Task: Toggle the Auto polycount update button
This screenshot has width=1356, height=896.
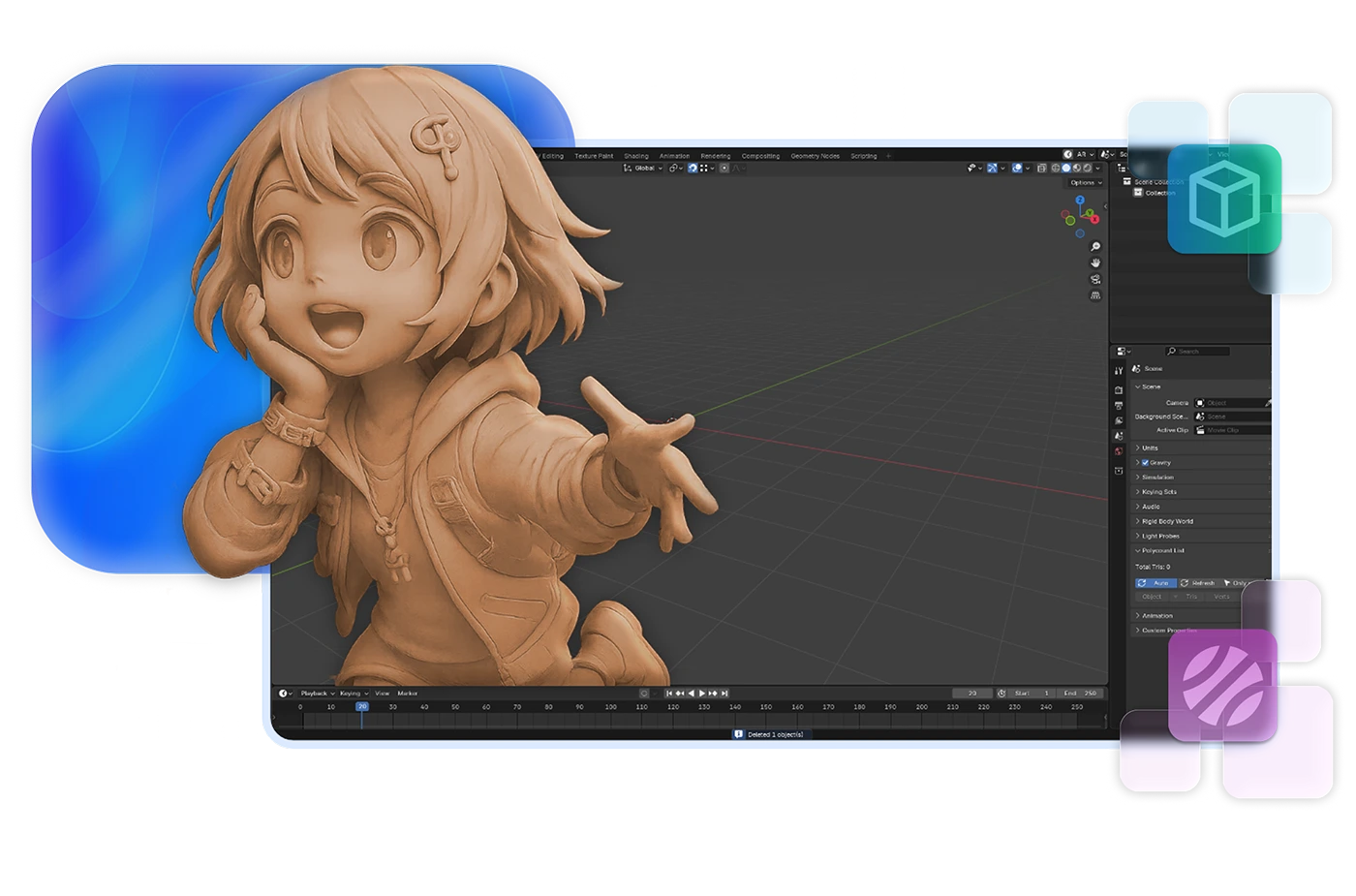Action: point(1155,583)
